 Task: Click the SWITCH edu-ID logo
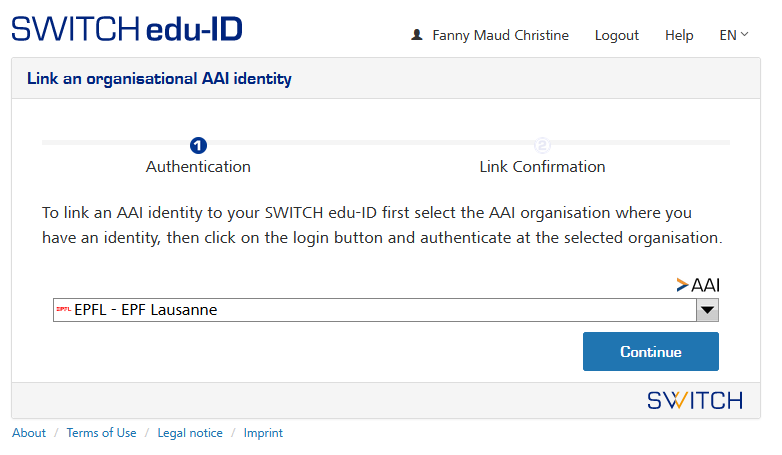127,28
